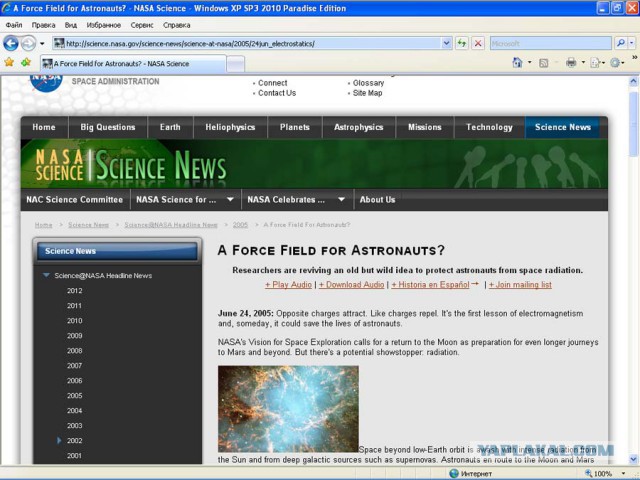Viewport: 640px width, 480px height.
Task: Click the Crab Nebula image
Action: 288,409
